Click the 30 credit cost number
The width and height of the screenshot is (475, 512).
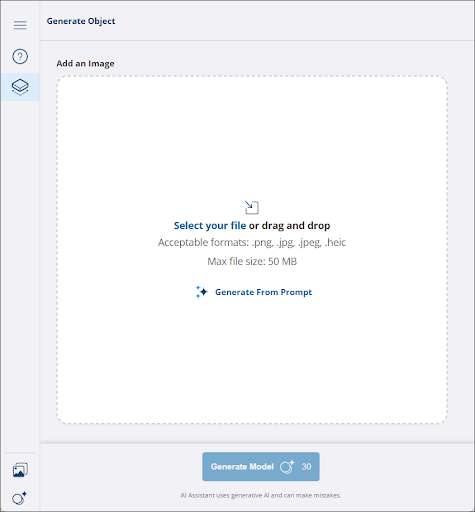tap(306, 467)
